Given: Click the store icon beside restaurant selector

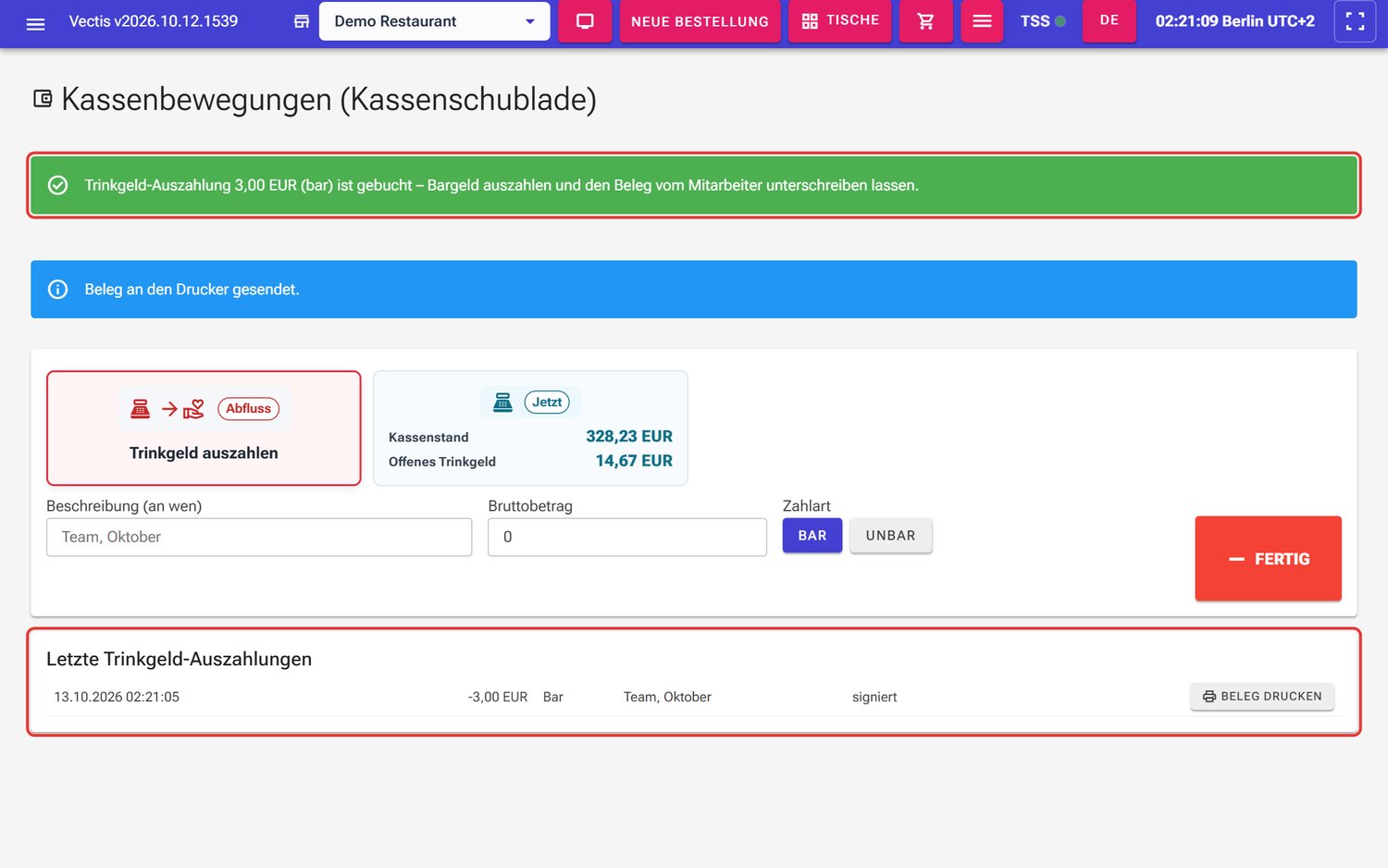Looking at the screenshot, I should tap(302, 21).
